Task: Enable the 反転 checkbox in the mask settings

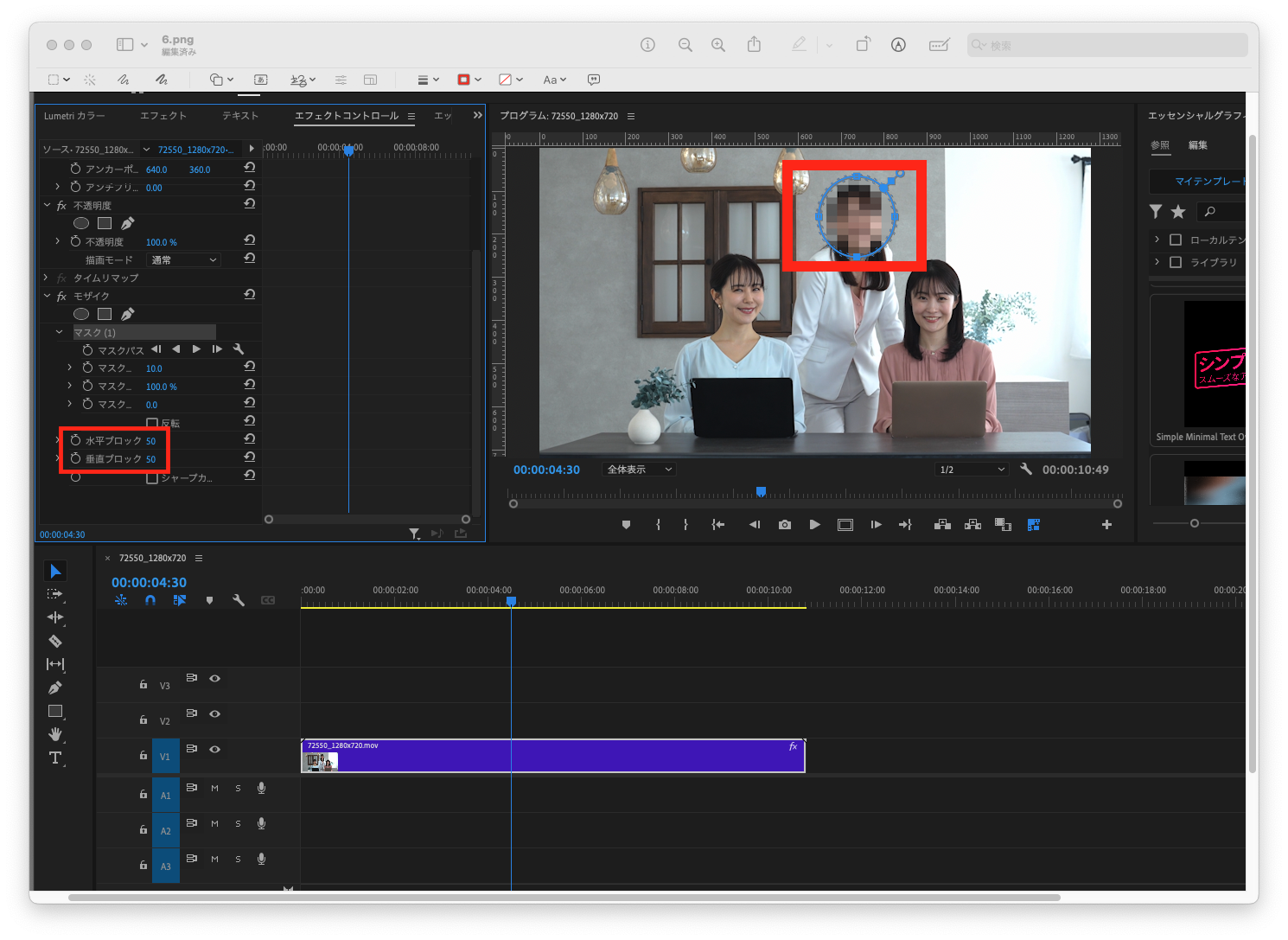Action: pyautogui.click(x=152, y=423)
